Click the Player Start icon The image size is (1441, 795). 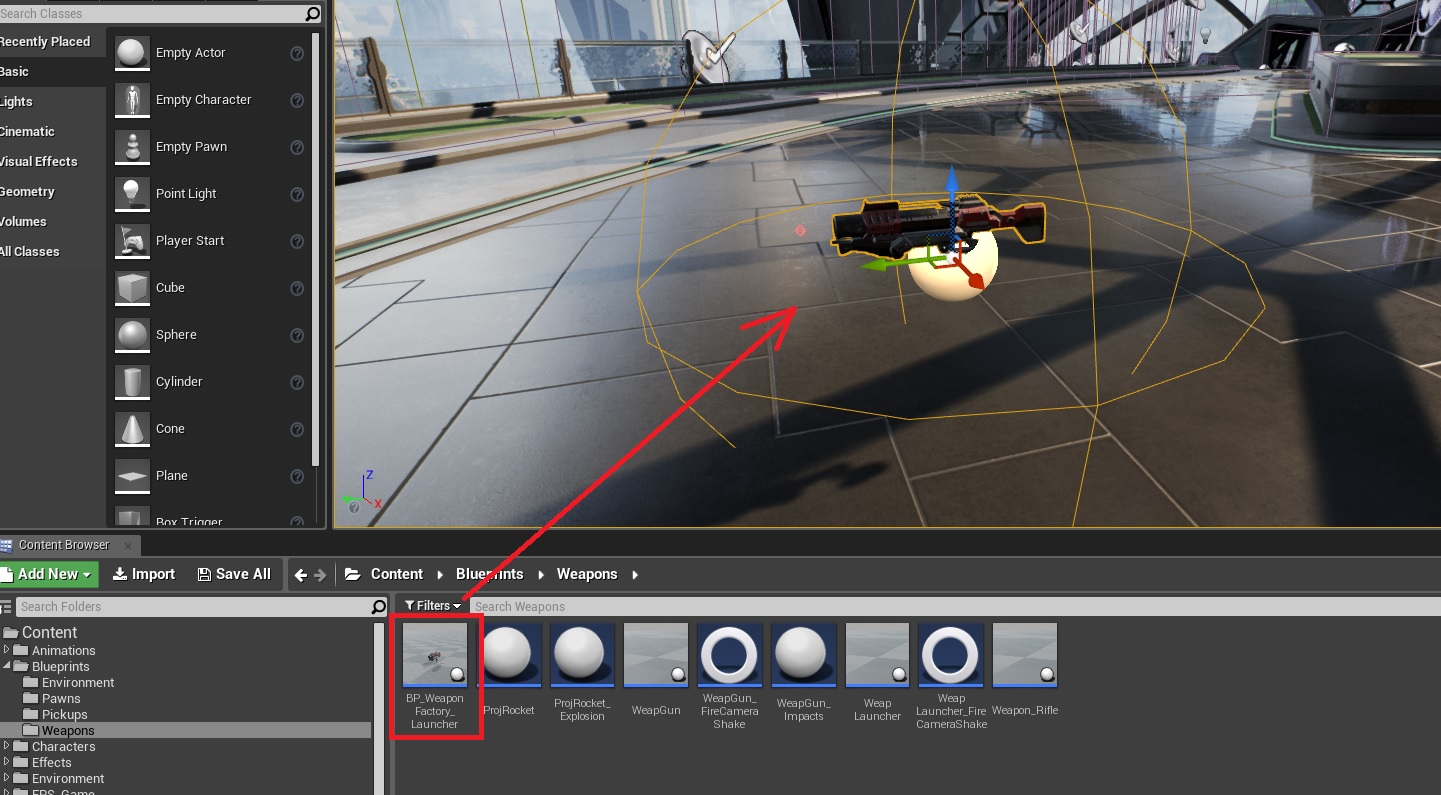click(x=132, y=241)
